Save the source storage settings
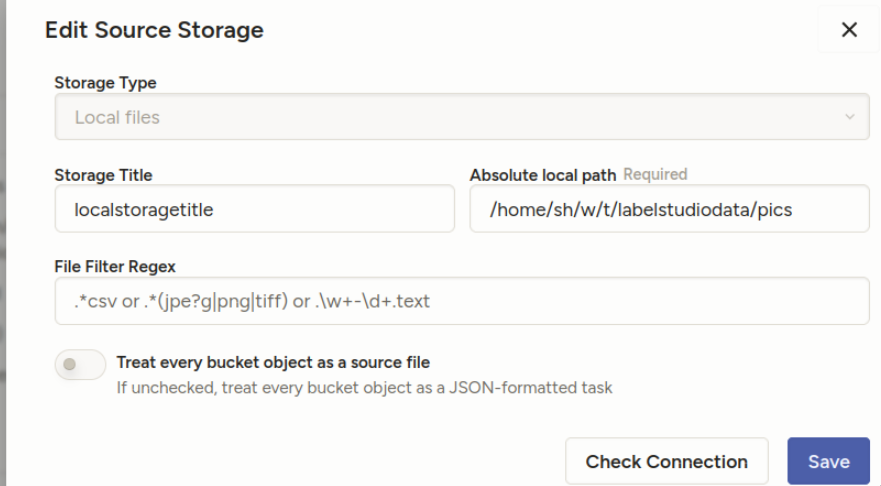Screen dimensions: 881x486 pos(828,462)
